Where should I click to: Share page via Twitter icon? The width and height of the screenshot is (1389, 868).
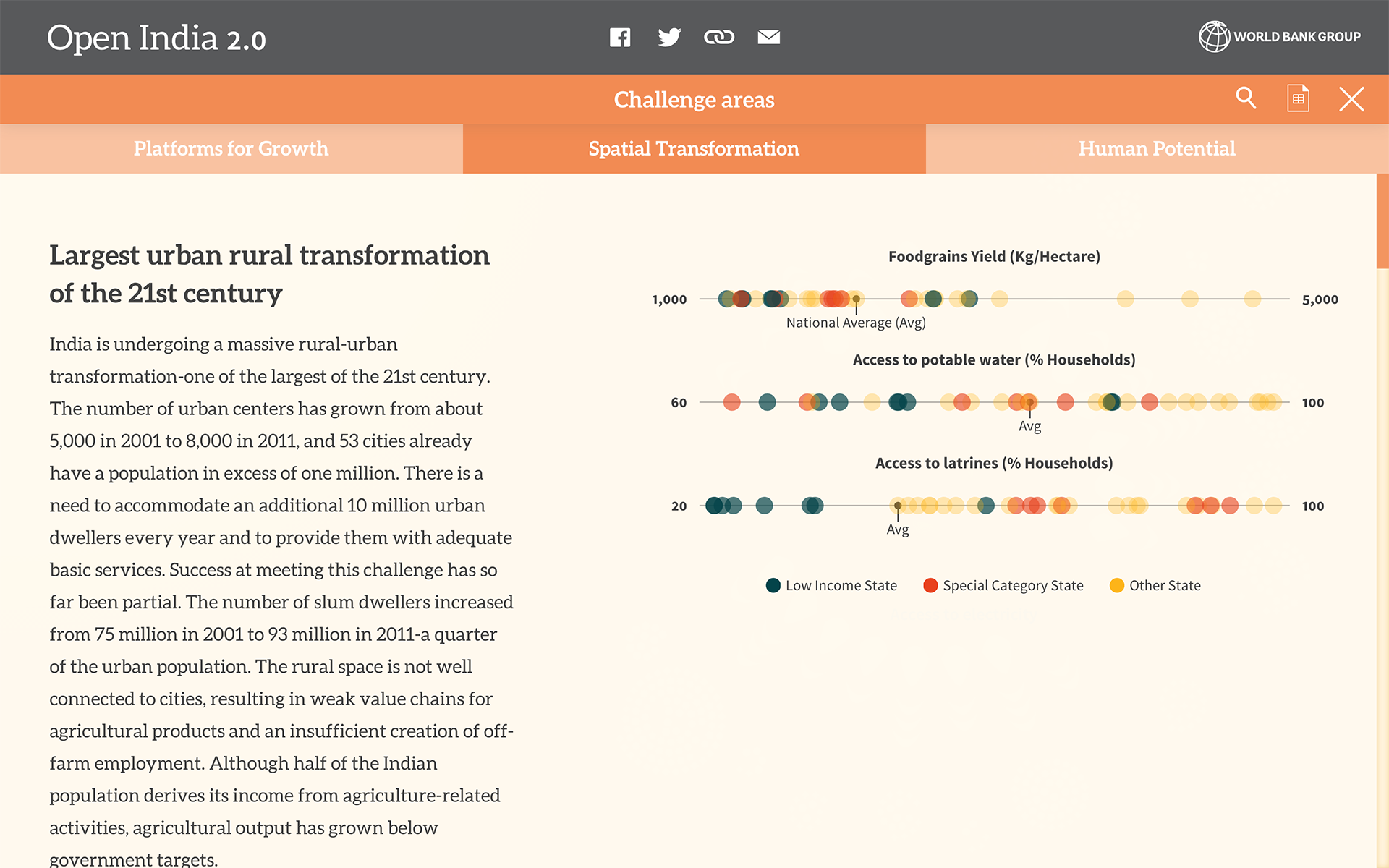[669, 37]
